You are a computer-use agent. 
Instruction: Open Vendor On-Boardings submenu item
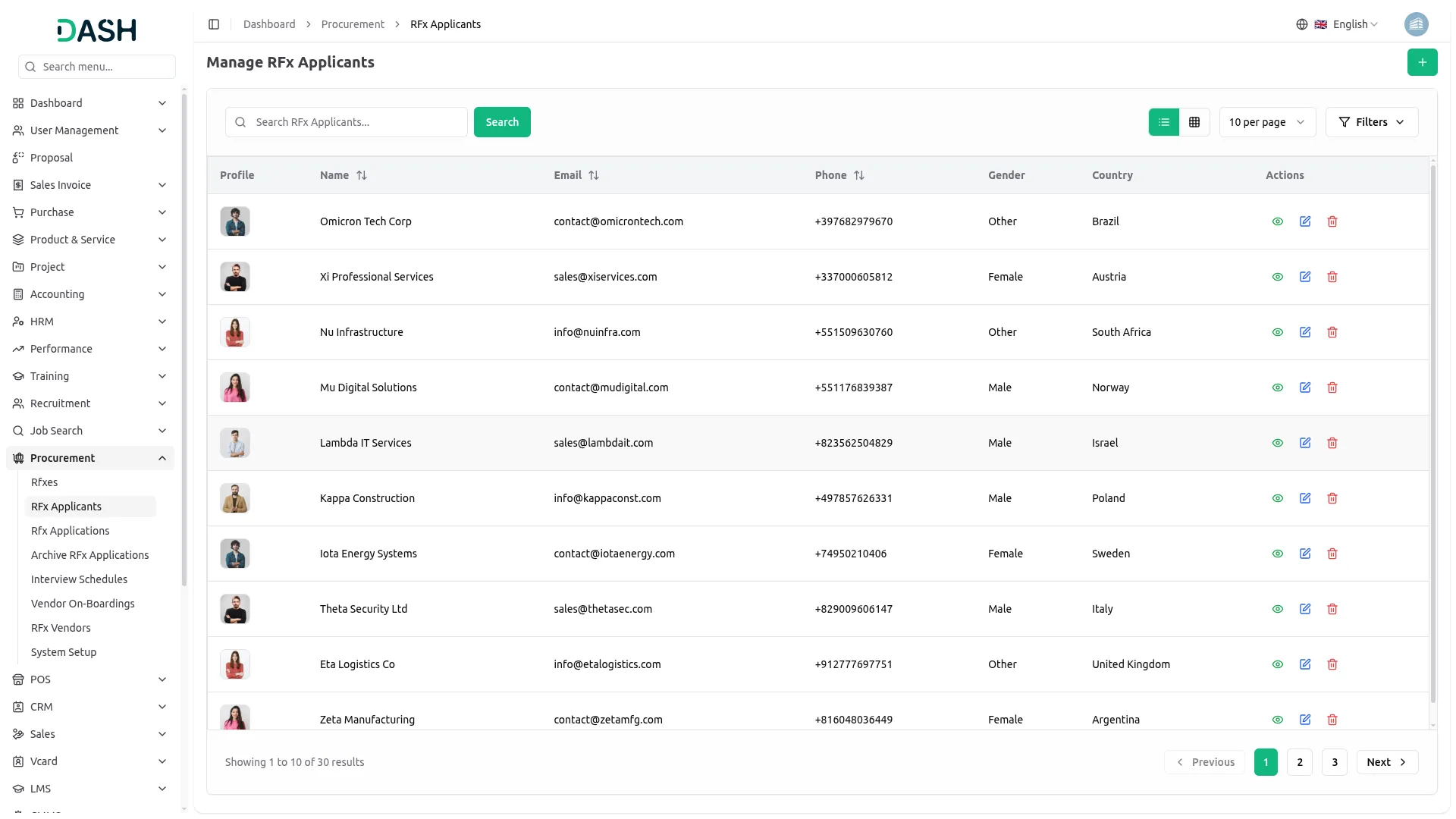pos(83,604)
